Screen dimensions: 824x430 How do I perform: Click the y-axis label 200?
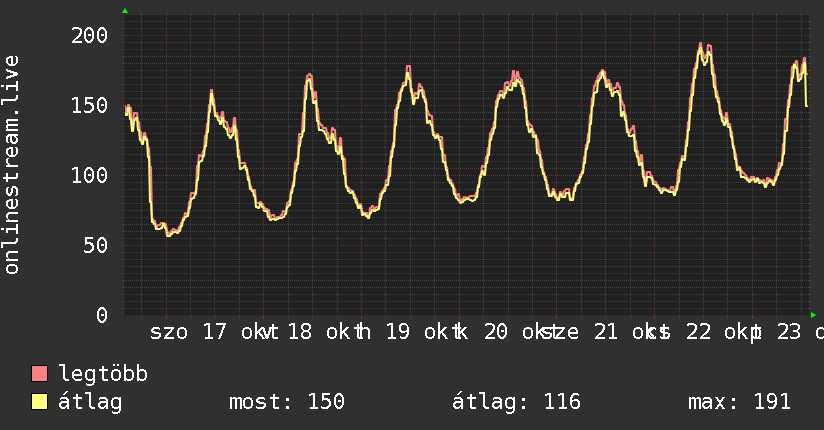tap(89, 36)
